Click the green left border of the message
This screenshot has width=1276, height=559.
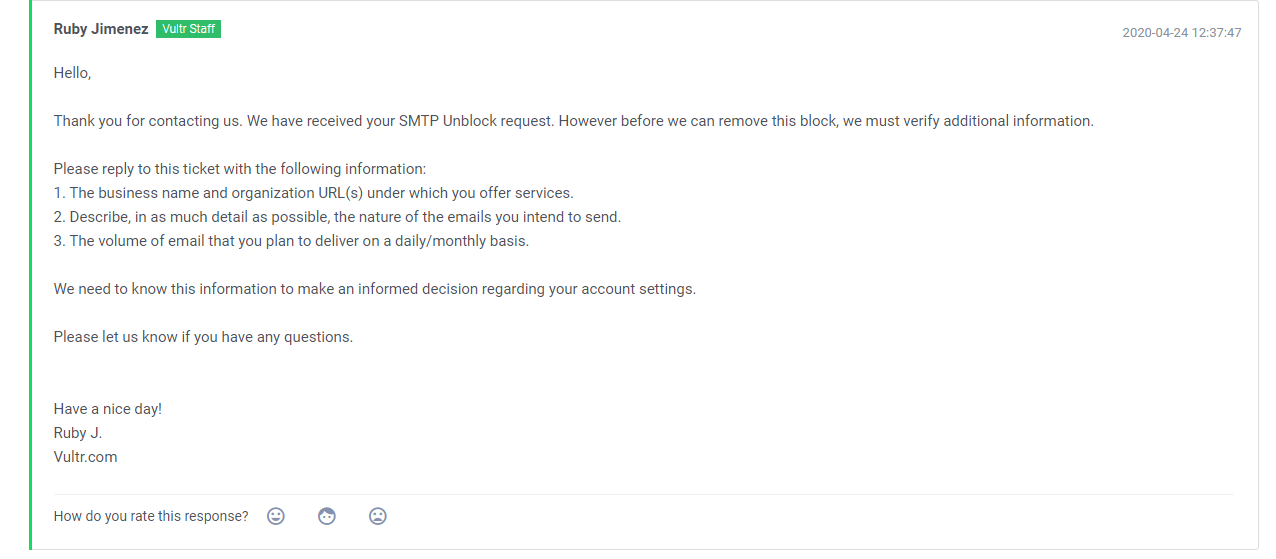point(31,275)
